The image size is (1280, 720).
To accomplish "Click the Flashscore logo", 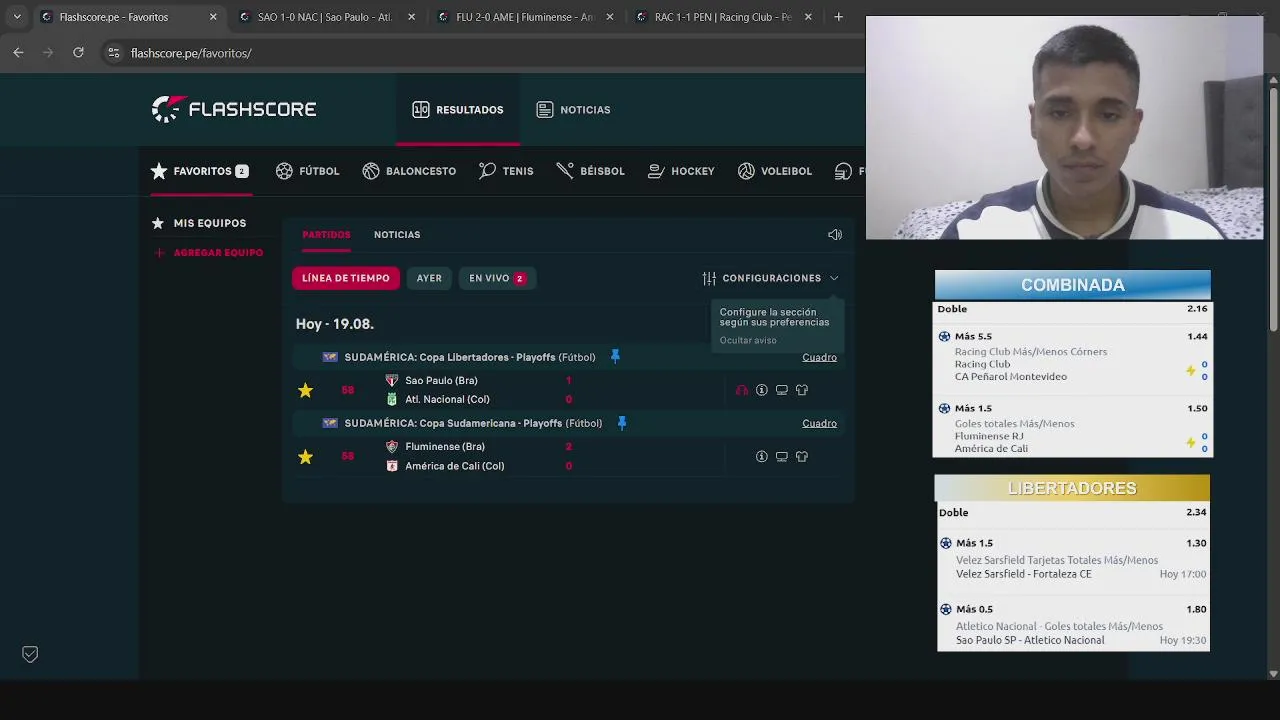I will coord(234,109).
